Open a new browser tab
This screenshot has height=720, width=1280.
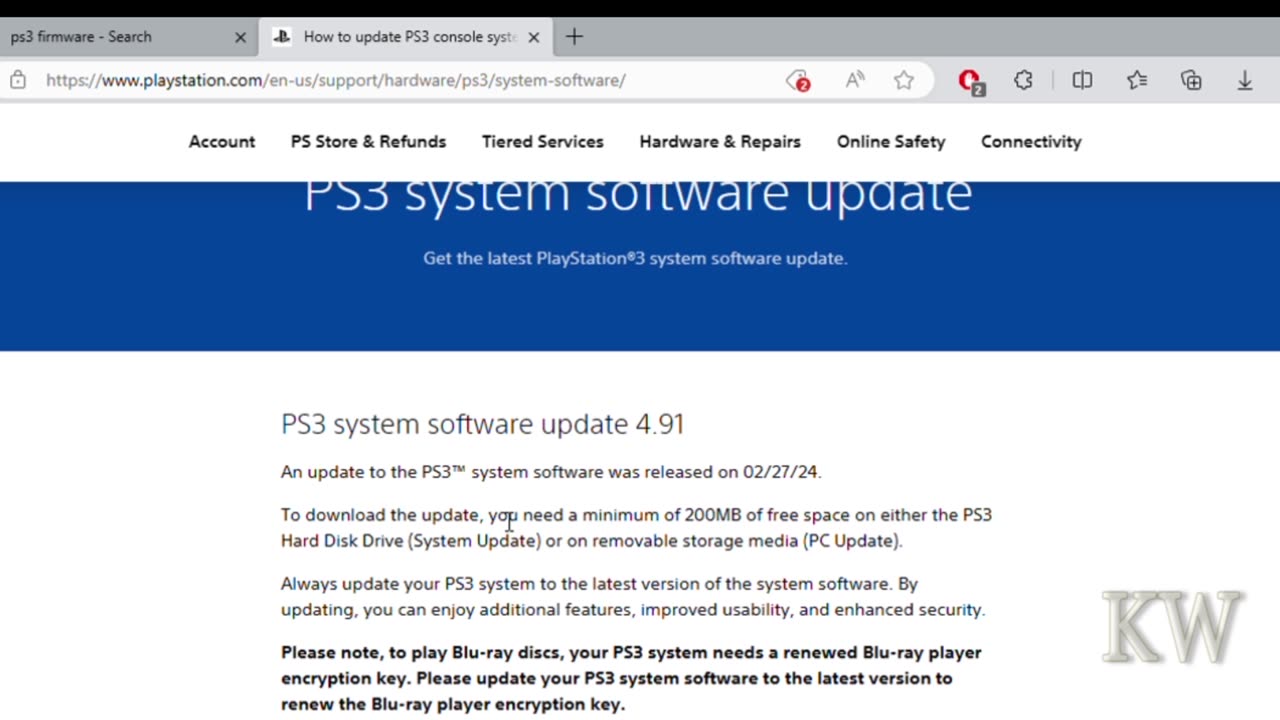[574, 37]
